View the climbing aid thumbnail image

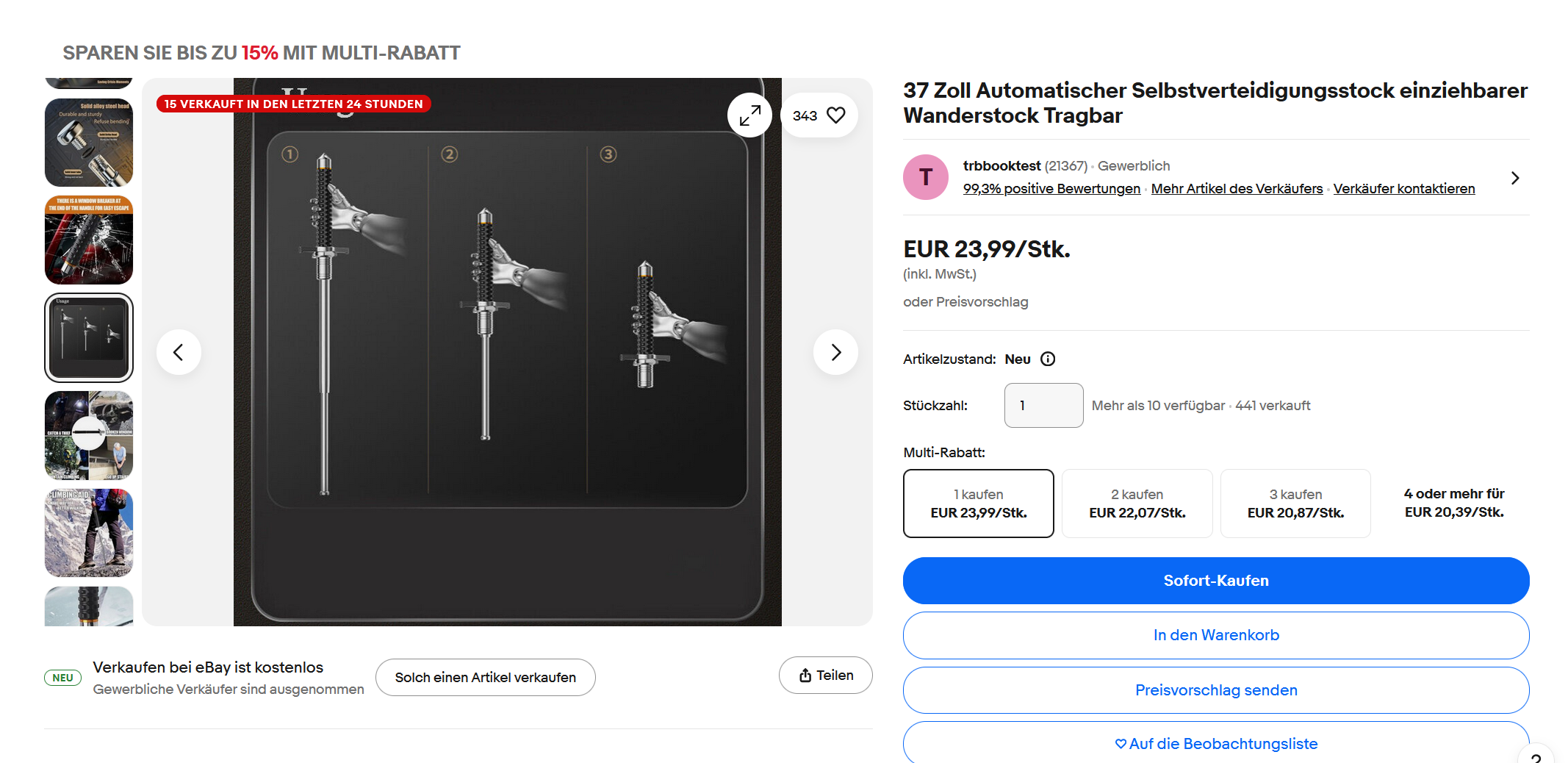(89, 533)
